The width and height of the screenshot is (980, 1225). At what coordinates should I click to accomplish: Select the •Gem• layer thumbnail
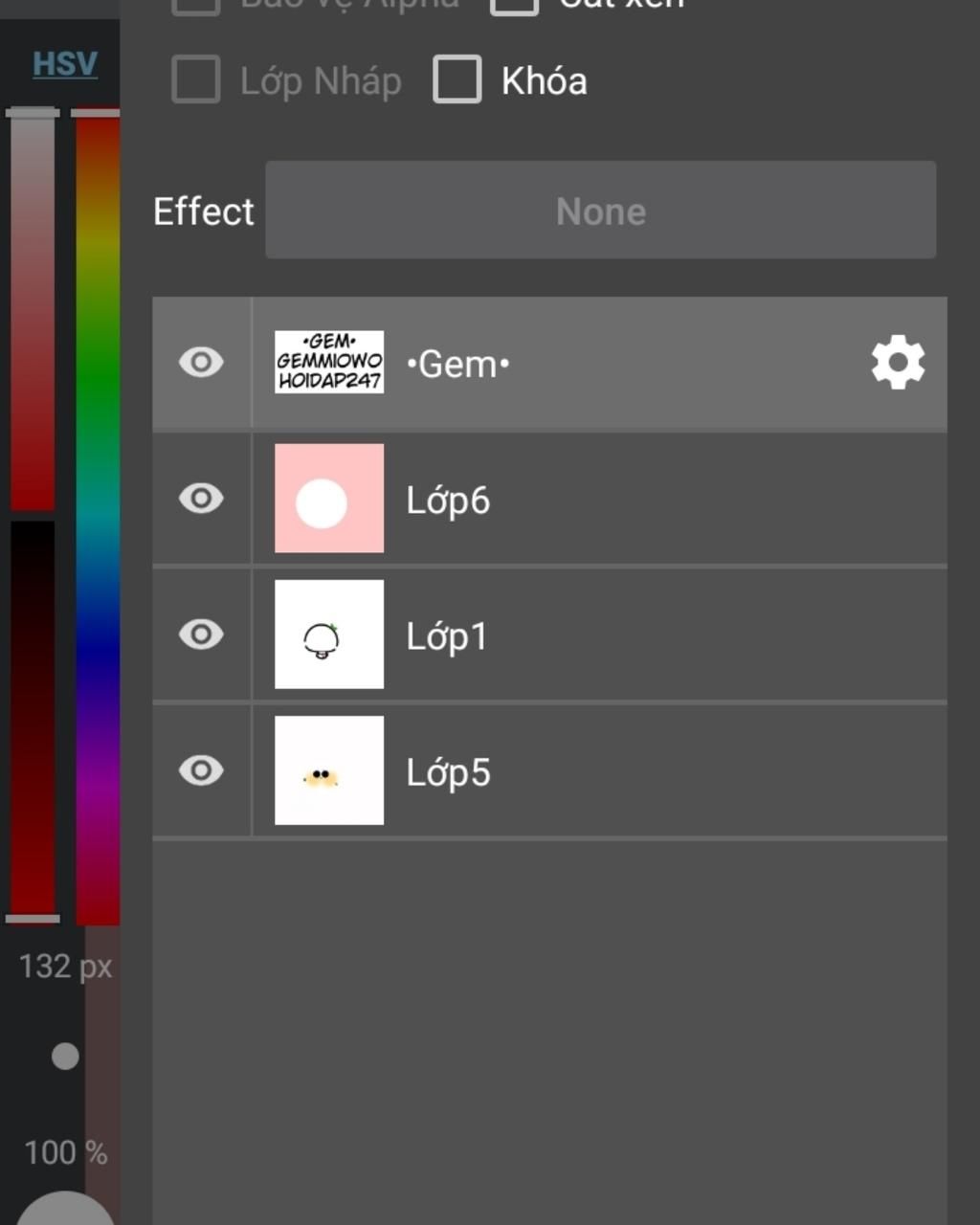pyautogui.click(x=329, y=363)
